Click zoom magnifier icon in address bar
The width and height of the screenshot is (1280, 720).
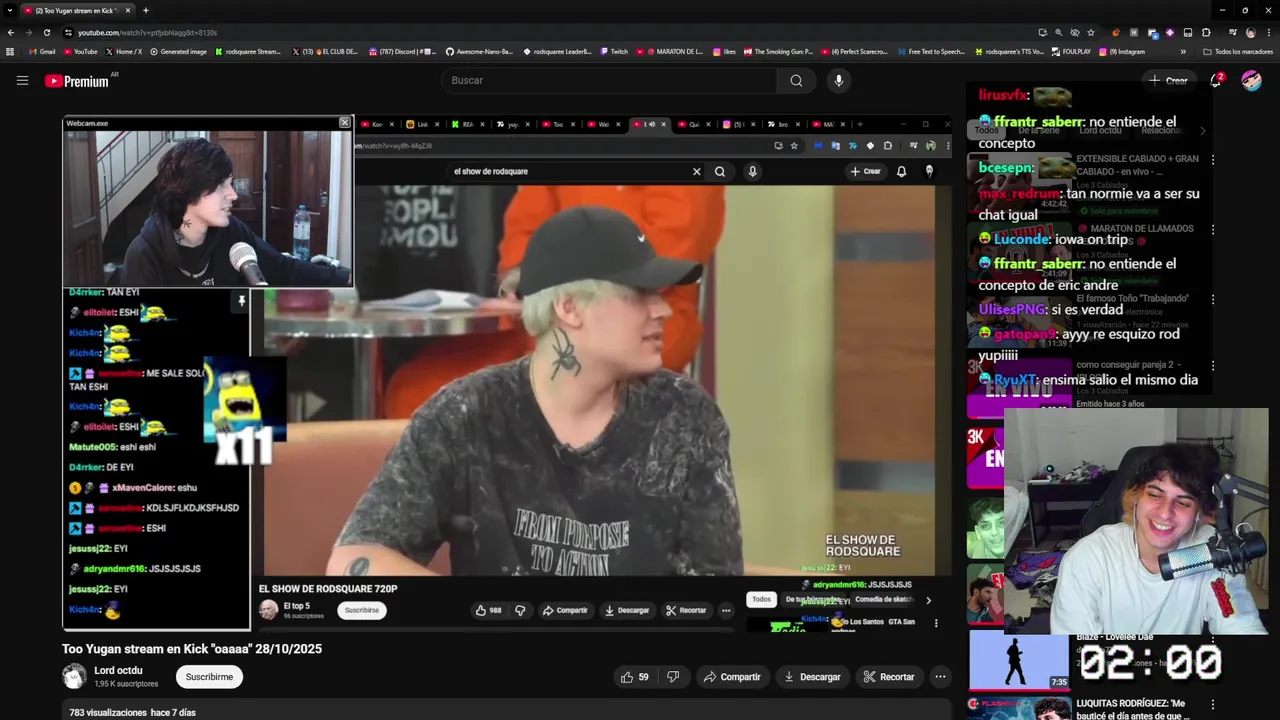(x=1059, y=32)
